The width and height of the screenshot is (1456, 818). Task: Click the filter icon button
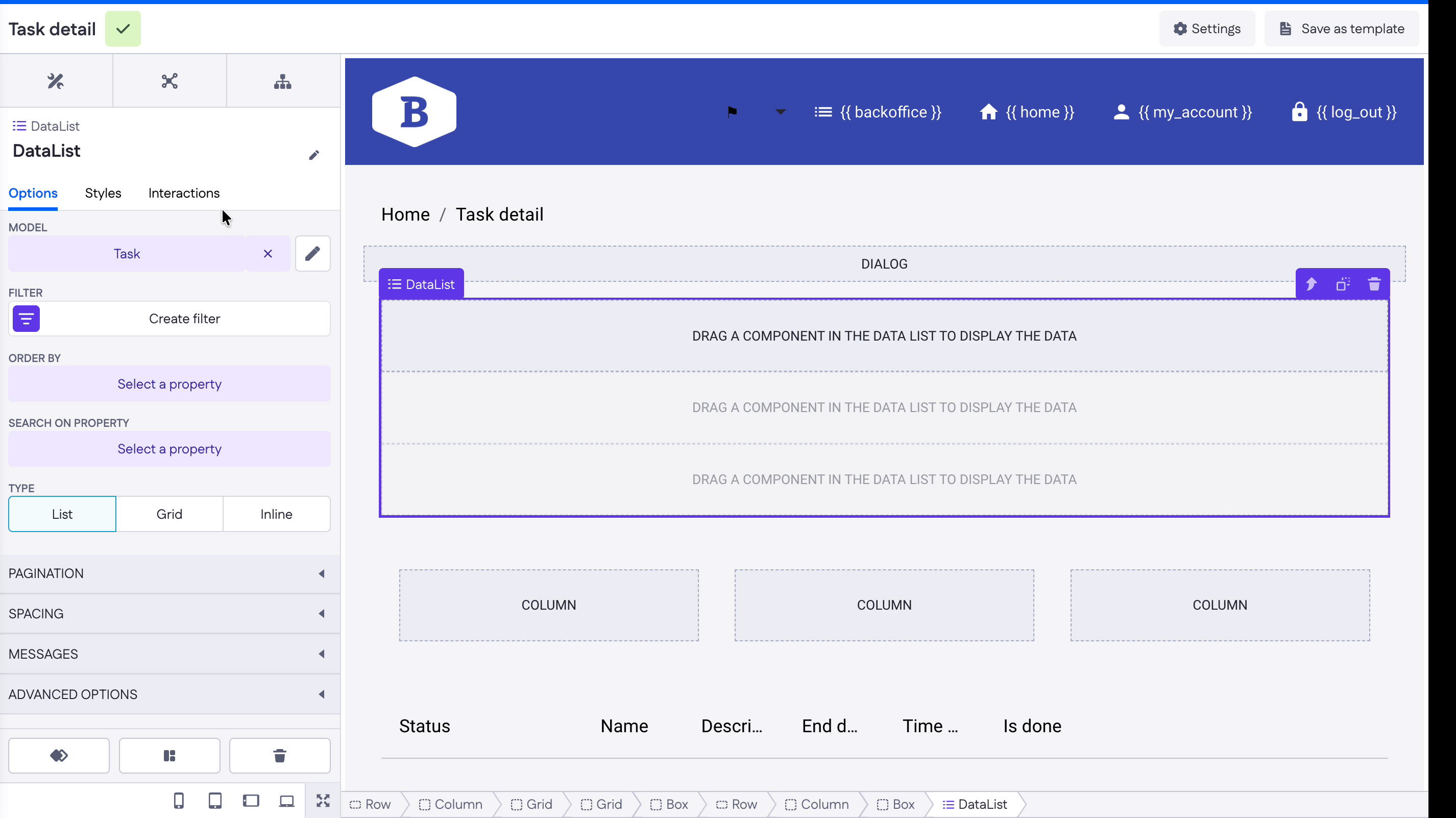click(x=26, y=319)
